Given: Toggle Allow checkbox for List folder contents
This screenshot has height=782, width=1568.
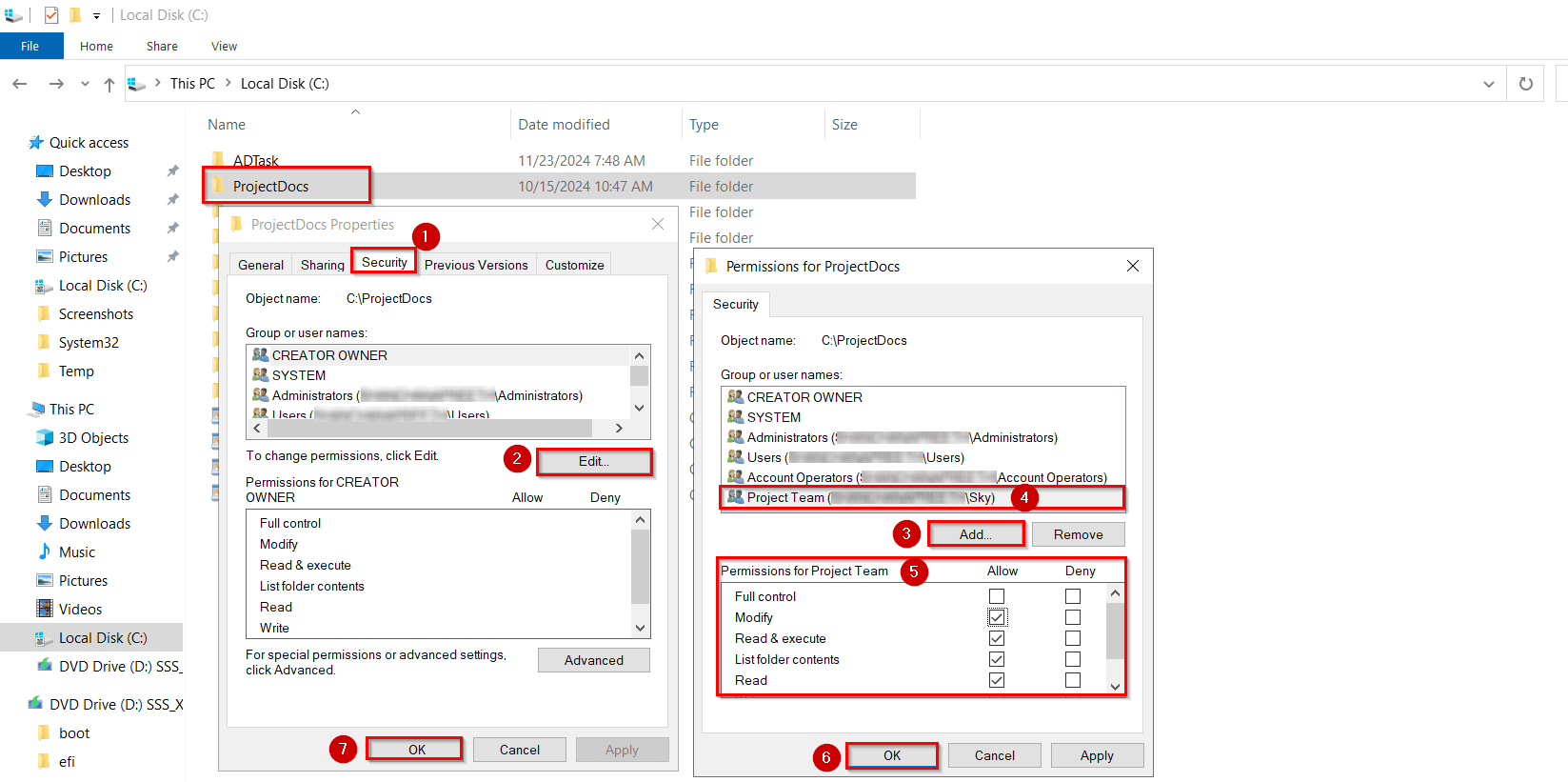Looking at the screenshot, I should point(997,659).
